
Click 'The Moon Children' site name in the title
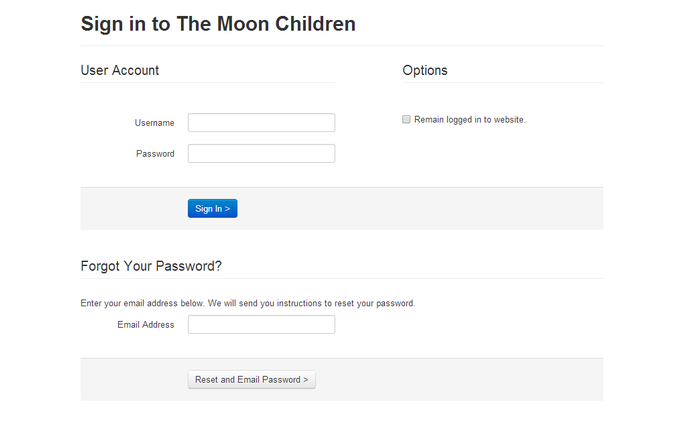point(265,24)
